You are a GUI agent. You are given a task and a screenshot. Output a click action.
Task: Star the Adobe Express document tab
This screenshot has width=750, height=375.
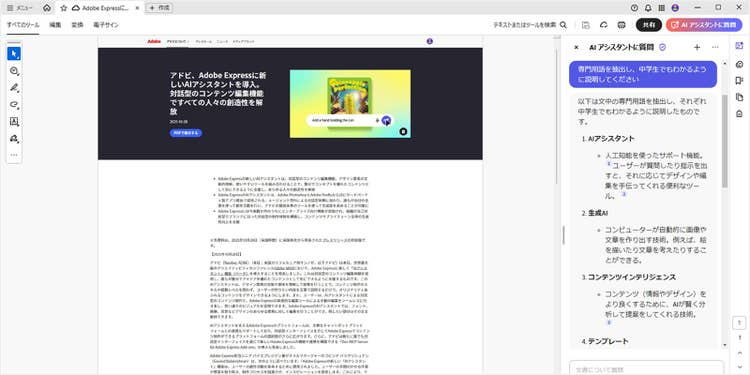[x=64, y=8]
